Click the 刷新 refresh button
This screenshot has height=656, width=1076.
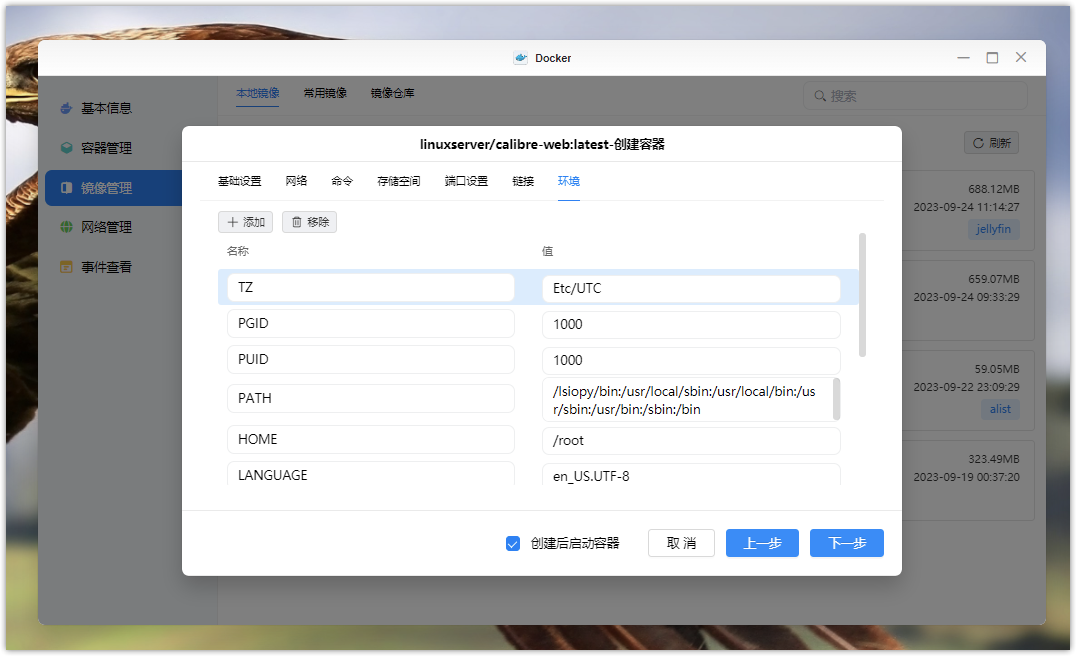[992, 143]
